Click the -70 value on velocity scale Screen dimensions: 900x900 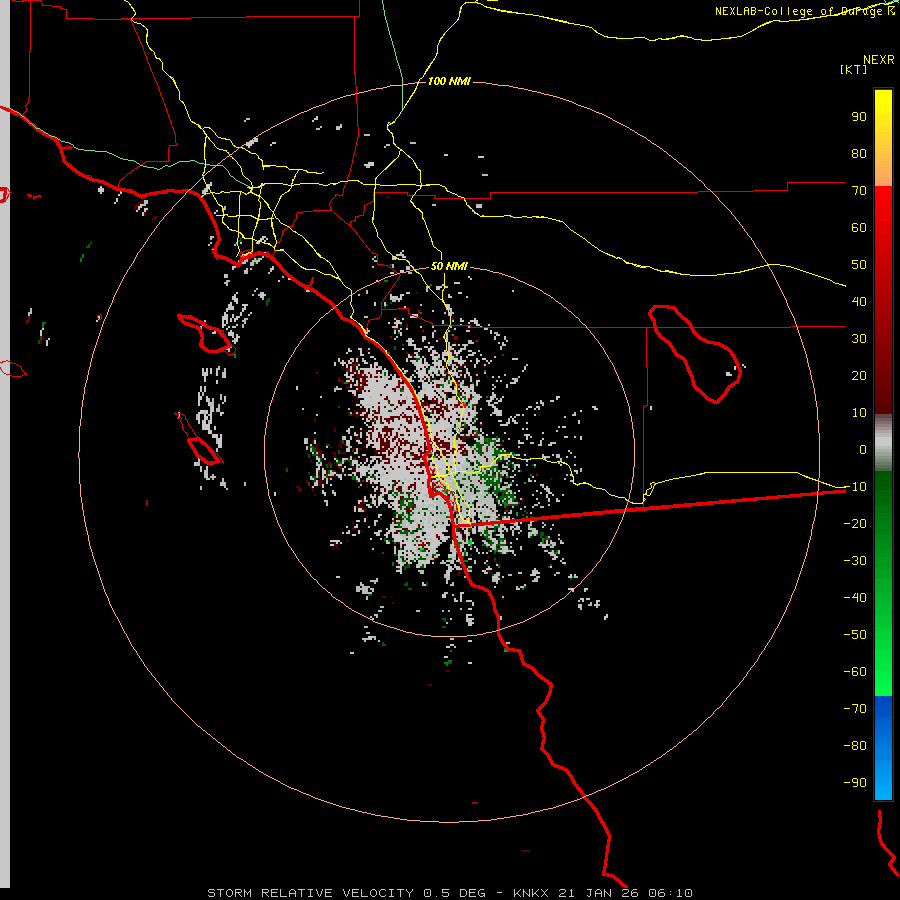tap(855, 709)
